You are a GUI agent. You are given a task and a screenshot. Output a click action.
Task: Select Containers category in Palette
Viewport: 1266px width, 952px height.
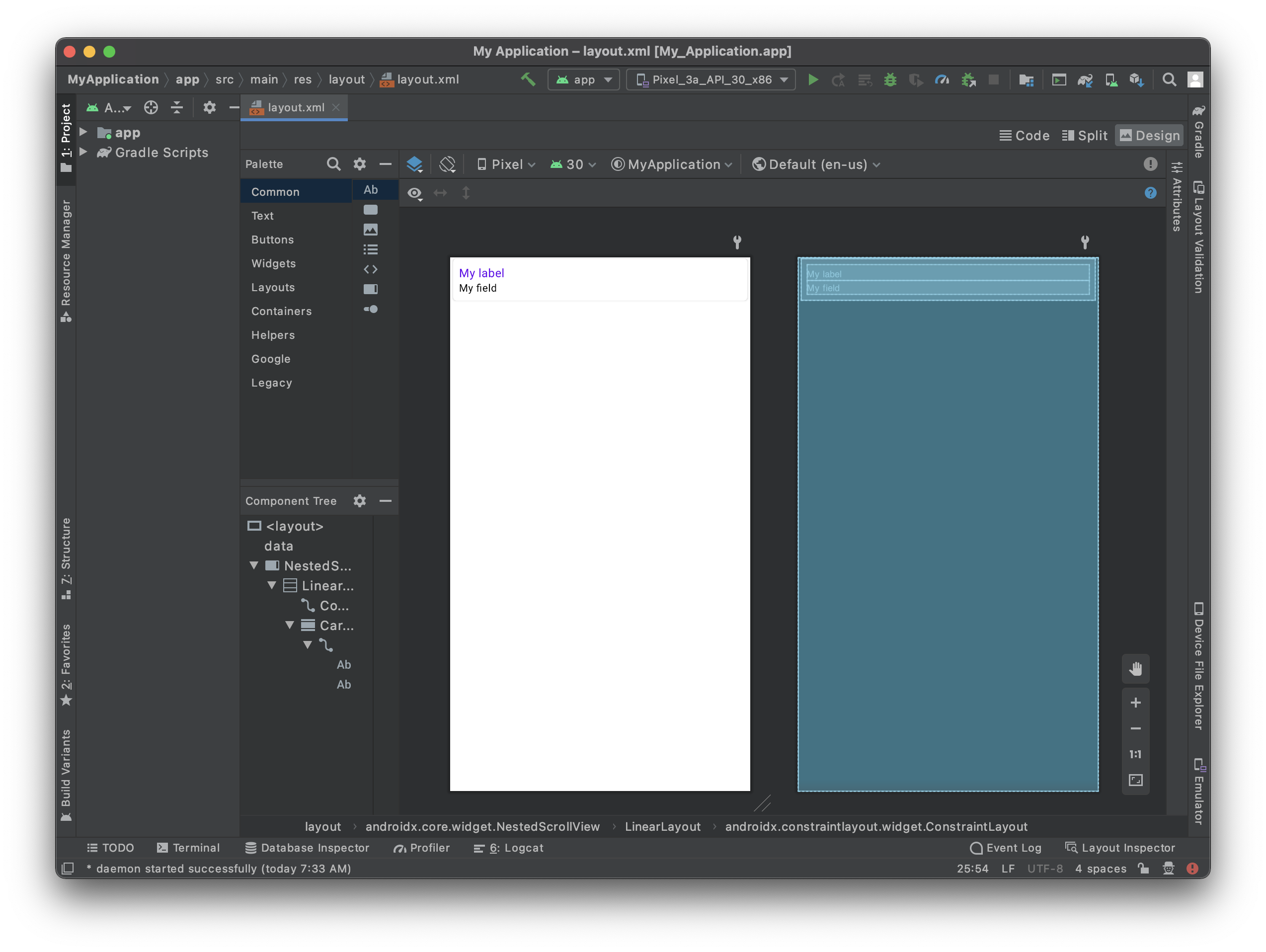[296, 312]
